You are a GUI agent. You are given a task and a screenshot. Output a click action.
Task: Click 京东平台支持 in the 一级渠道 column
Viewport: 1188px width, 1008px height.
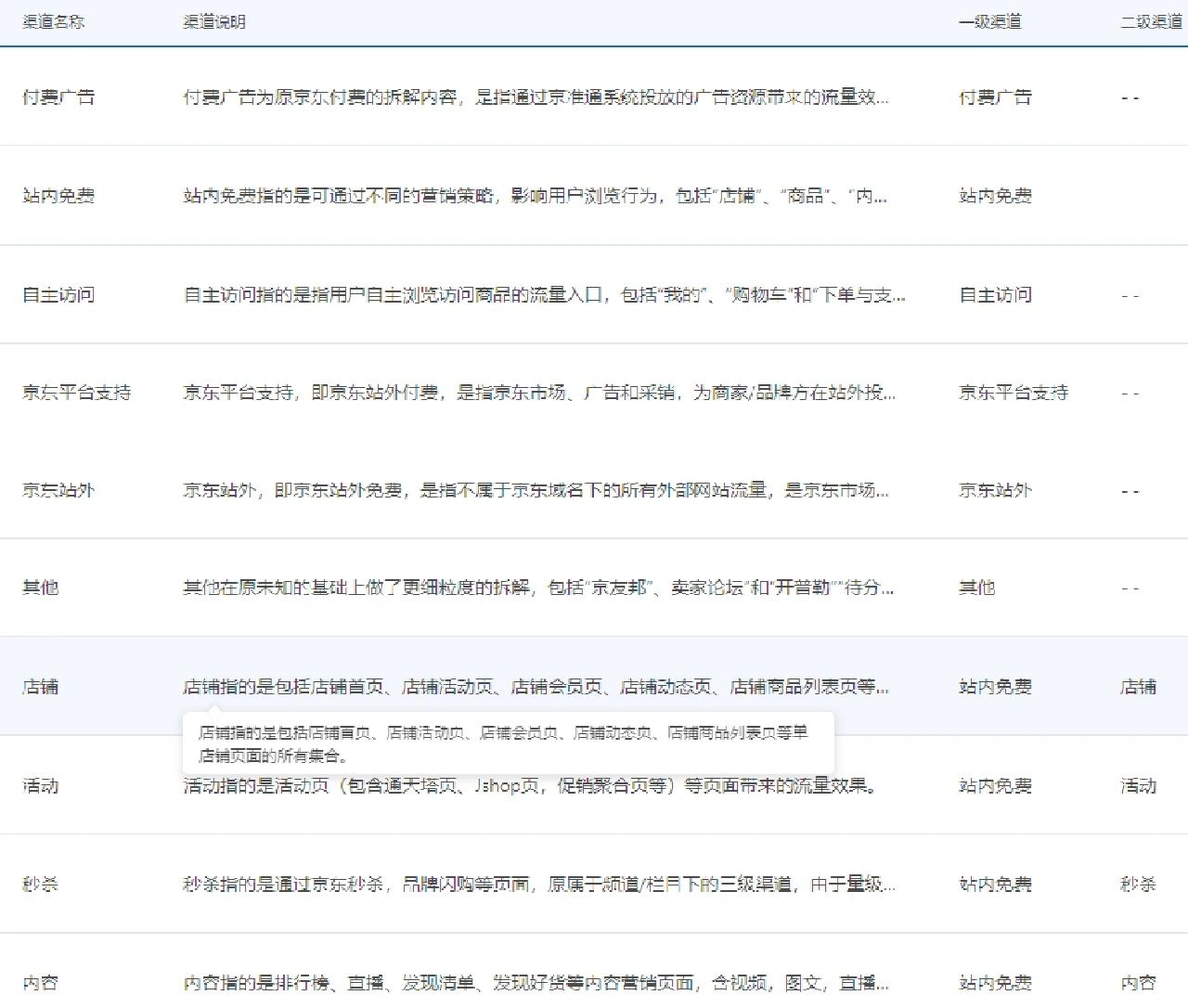[x=1014, y=393]
